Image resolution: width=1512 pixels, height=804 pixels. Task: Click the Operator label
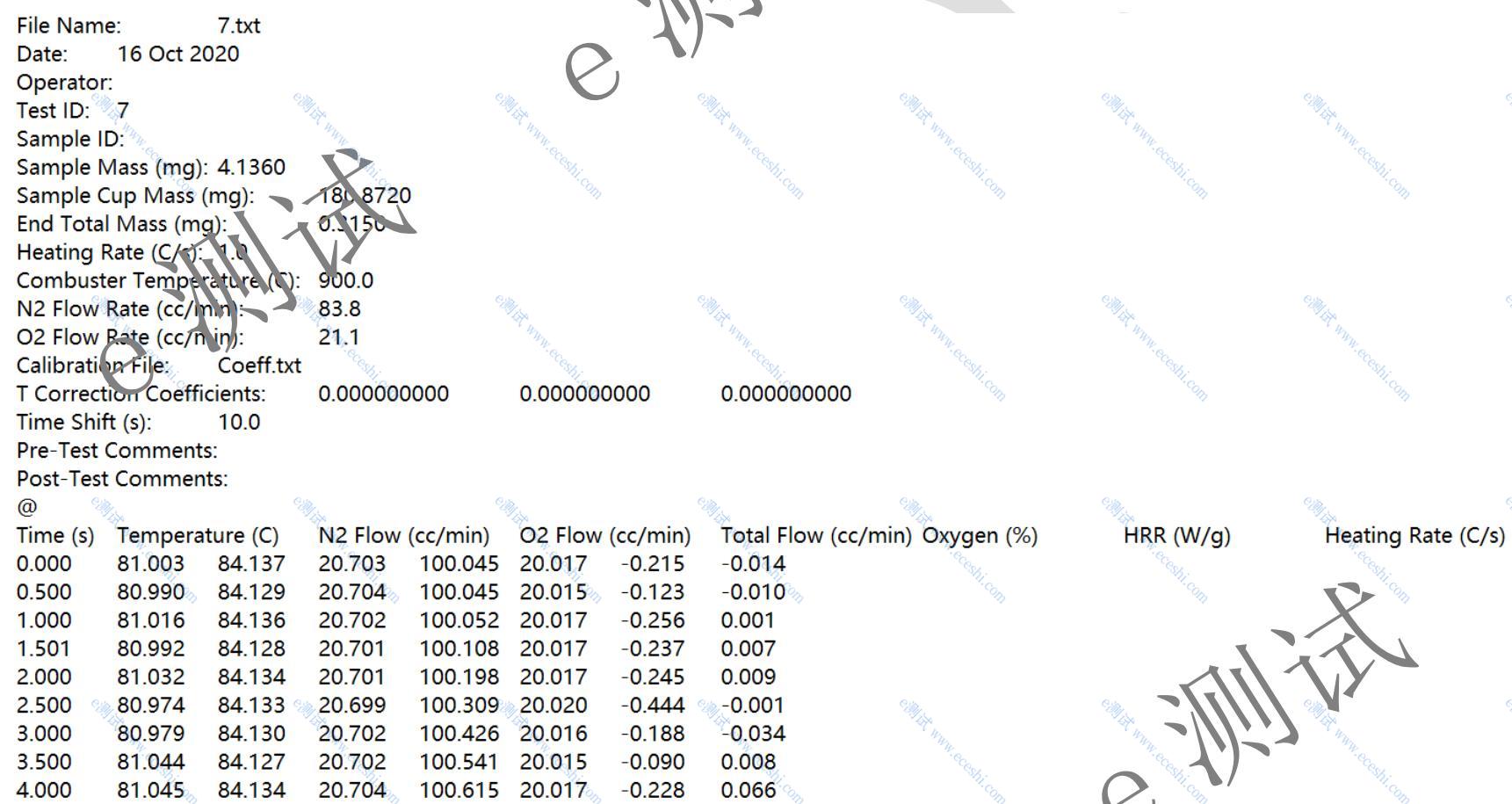[x=64, y=83]
